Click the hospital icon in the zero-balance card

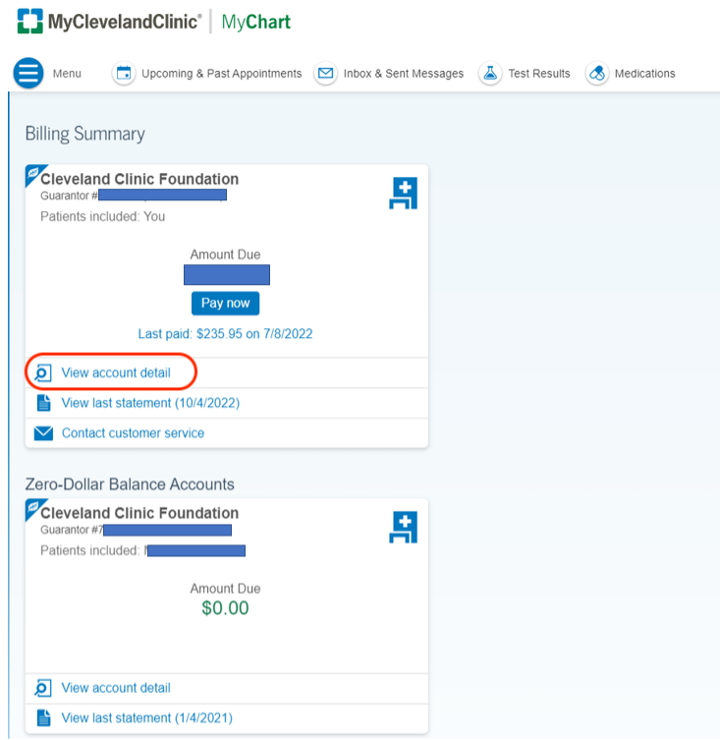403,527
